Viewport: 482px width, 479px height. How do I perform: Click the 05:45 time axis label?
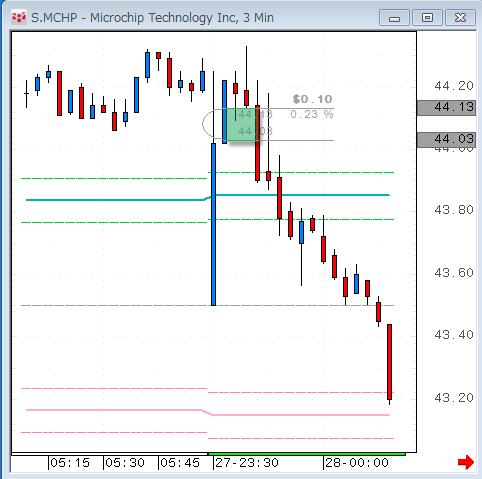coord(180,463)
